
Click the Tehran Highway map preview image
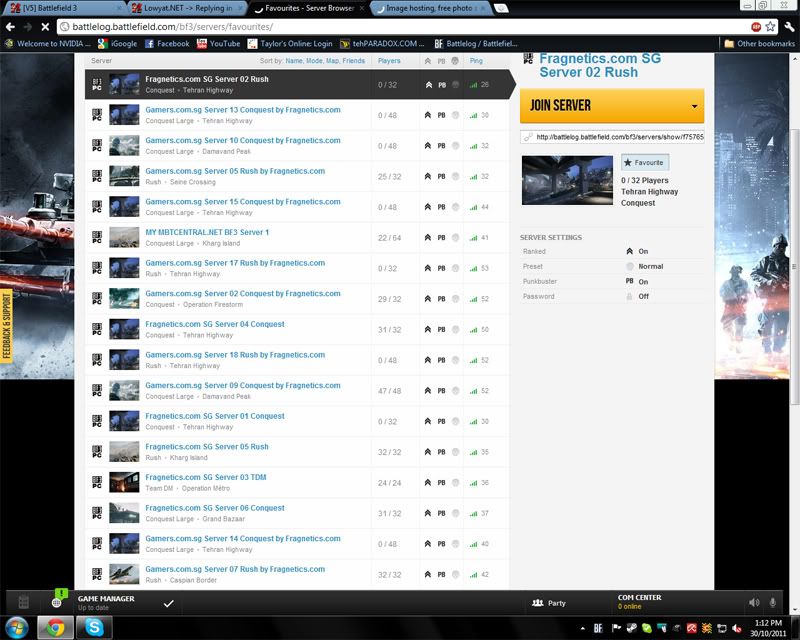(x=567, y=180)
